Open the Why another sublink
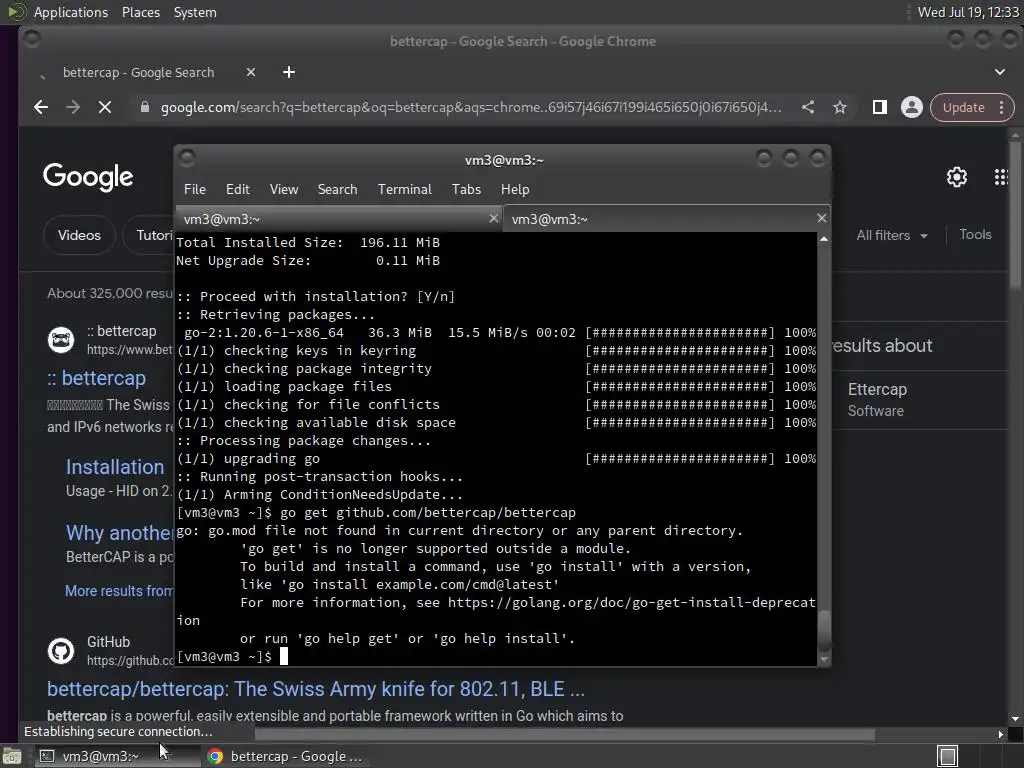This screenshot has width=1024, height=768. (x=120, y=533)
